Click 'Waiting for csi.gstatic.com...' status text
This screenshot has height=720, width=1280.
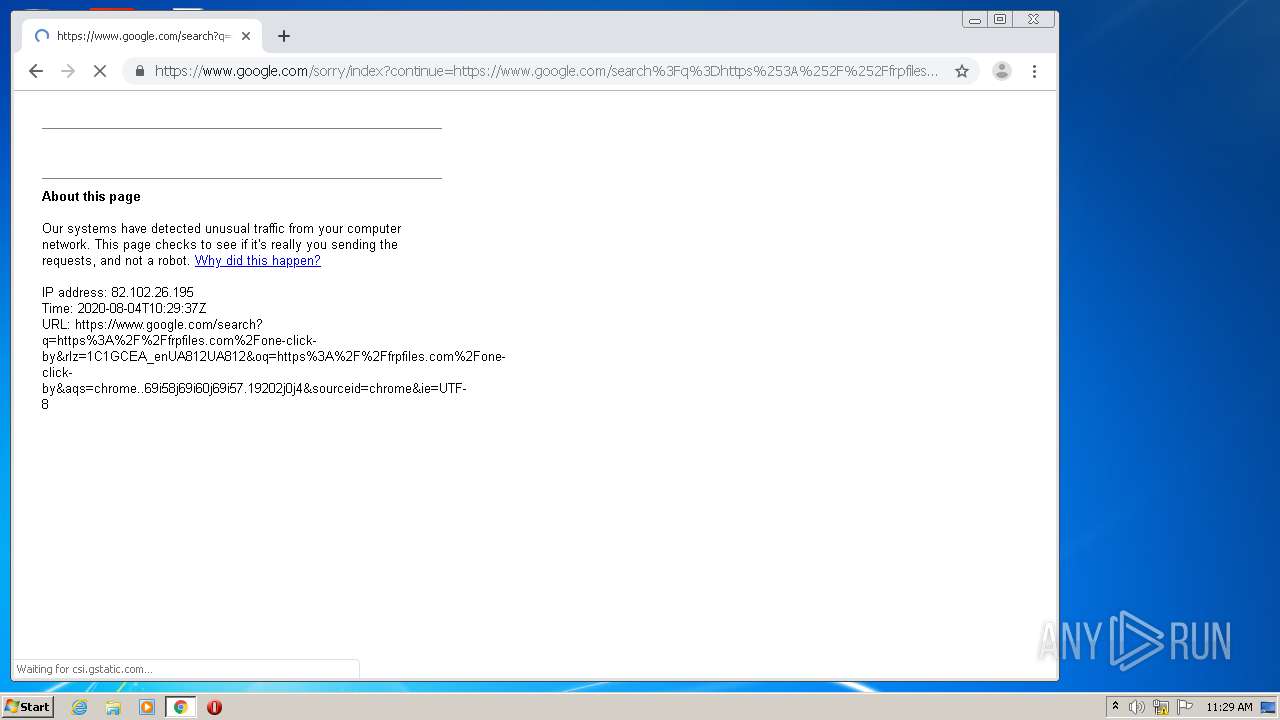[85, 669]
